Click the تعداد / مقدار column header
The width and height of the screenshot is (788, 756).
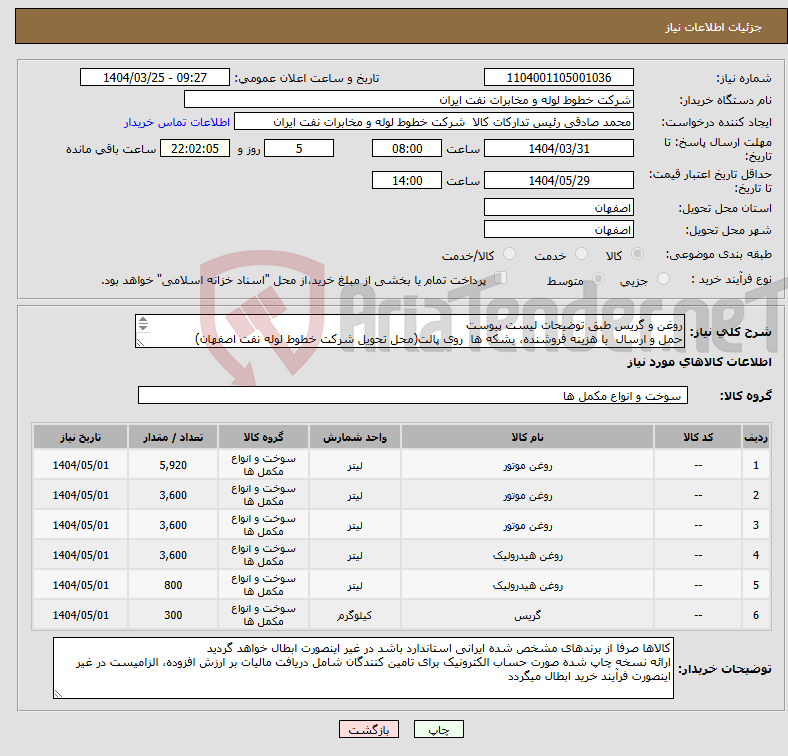[x=173, y=437]
